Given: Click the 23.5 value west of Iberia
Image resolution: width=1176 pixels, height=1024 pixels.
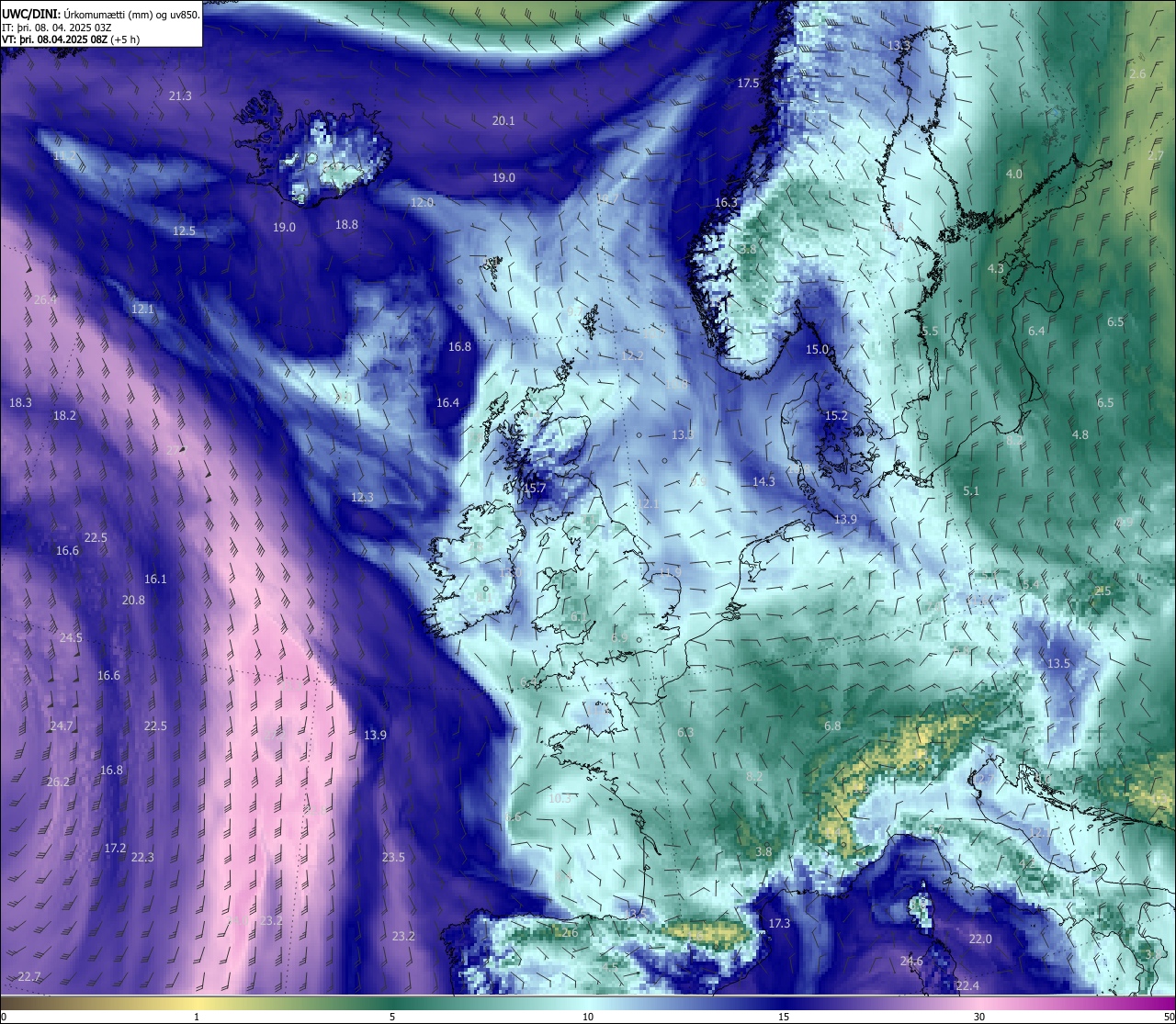Looking at the screenshot, I should pyautogui.click(x=393, y=857).
